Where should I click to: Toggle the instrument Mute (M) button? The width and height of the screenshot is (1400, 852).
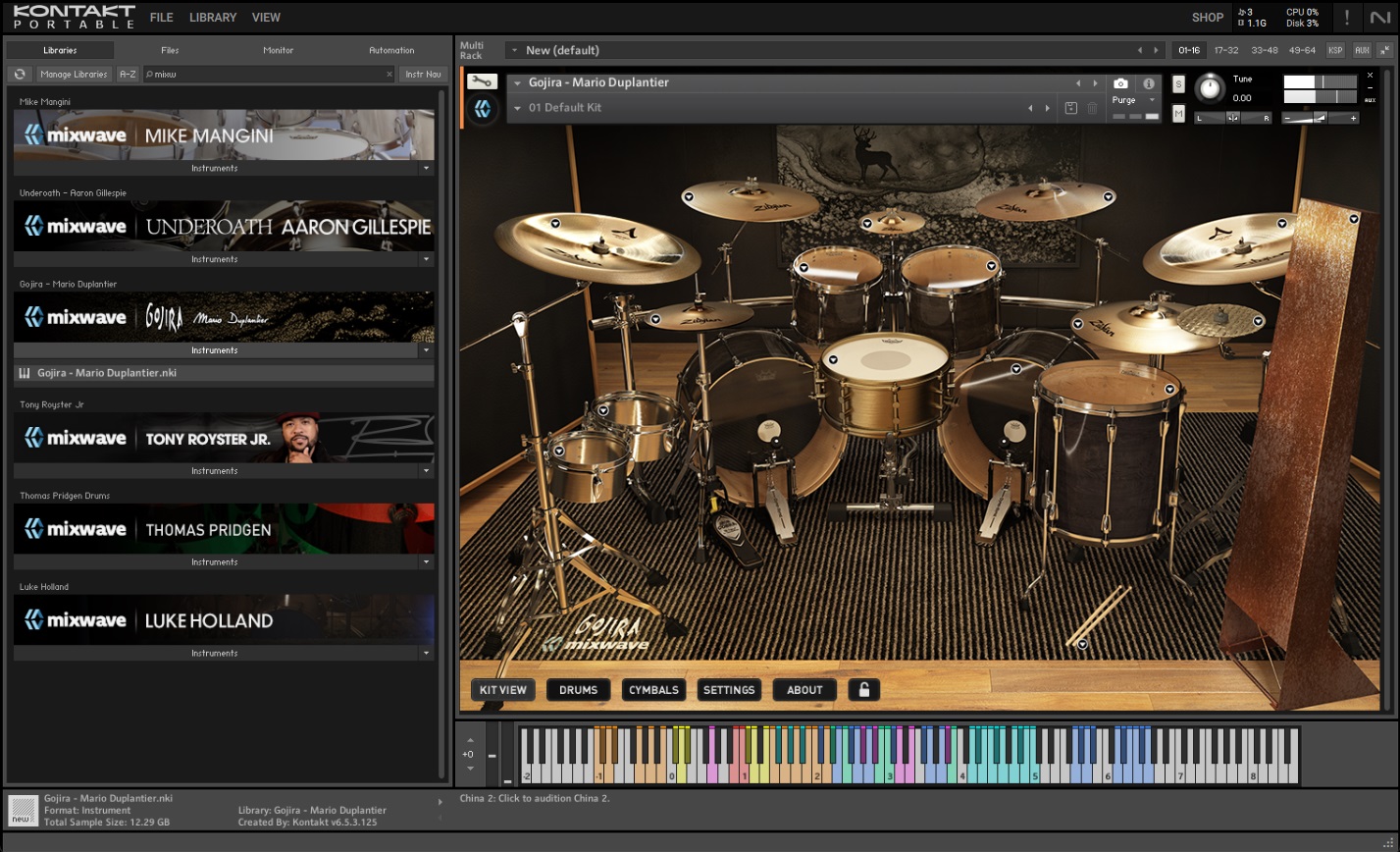[x=1178, y=114]
